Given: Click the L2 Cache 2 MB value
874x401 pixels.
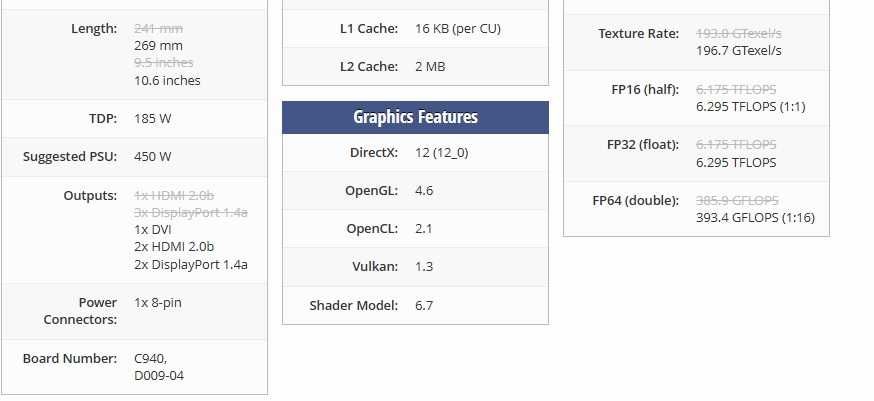Looking at the screenshot, I should [430, 67].
